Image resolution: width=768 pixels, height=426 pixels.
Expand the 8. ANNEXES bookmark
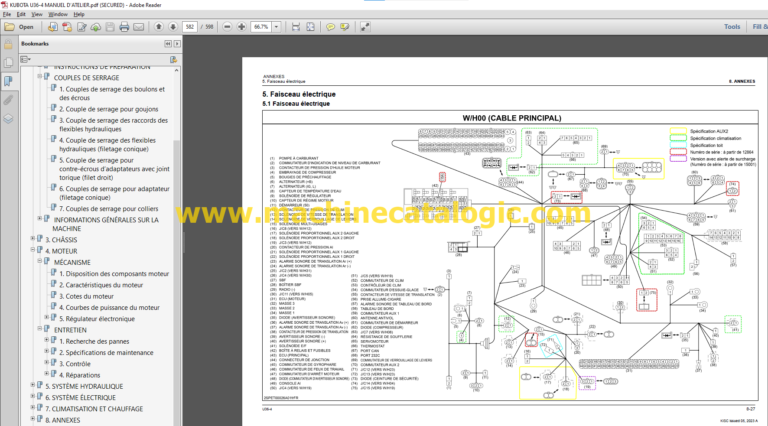(33, 419)
